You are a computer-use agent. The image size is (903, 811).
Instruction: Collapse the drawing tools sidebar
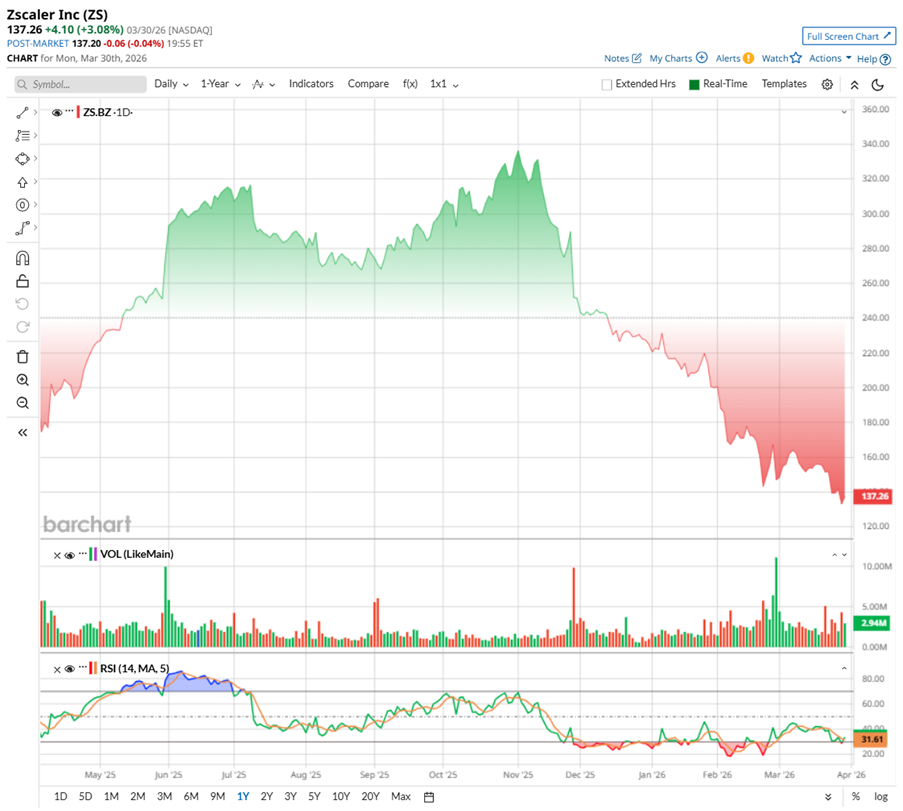(x=22, y=433)
